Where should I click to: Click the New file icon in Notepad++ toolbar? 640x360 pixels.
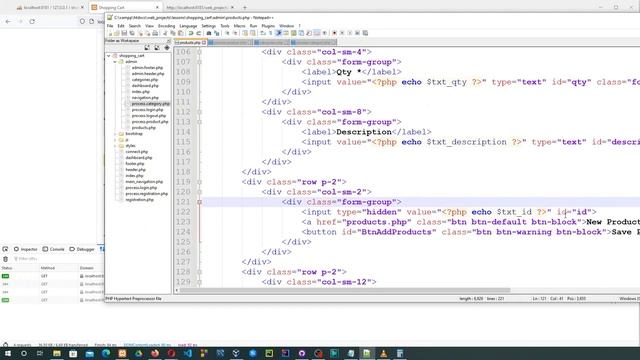109,33
